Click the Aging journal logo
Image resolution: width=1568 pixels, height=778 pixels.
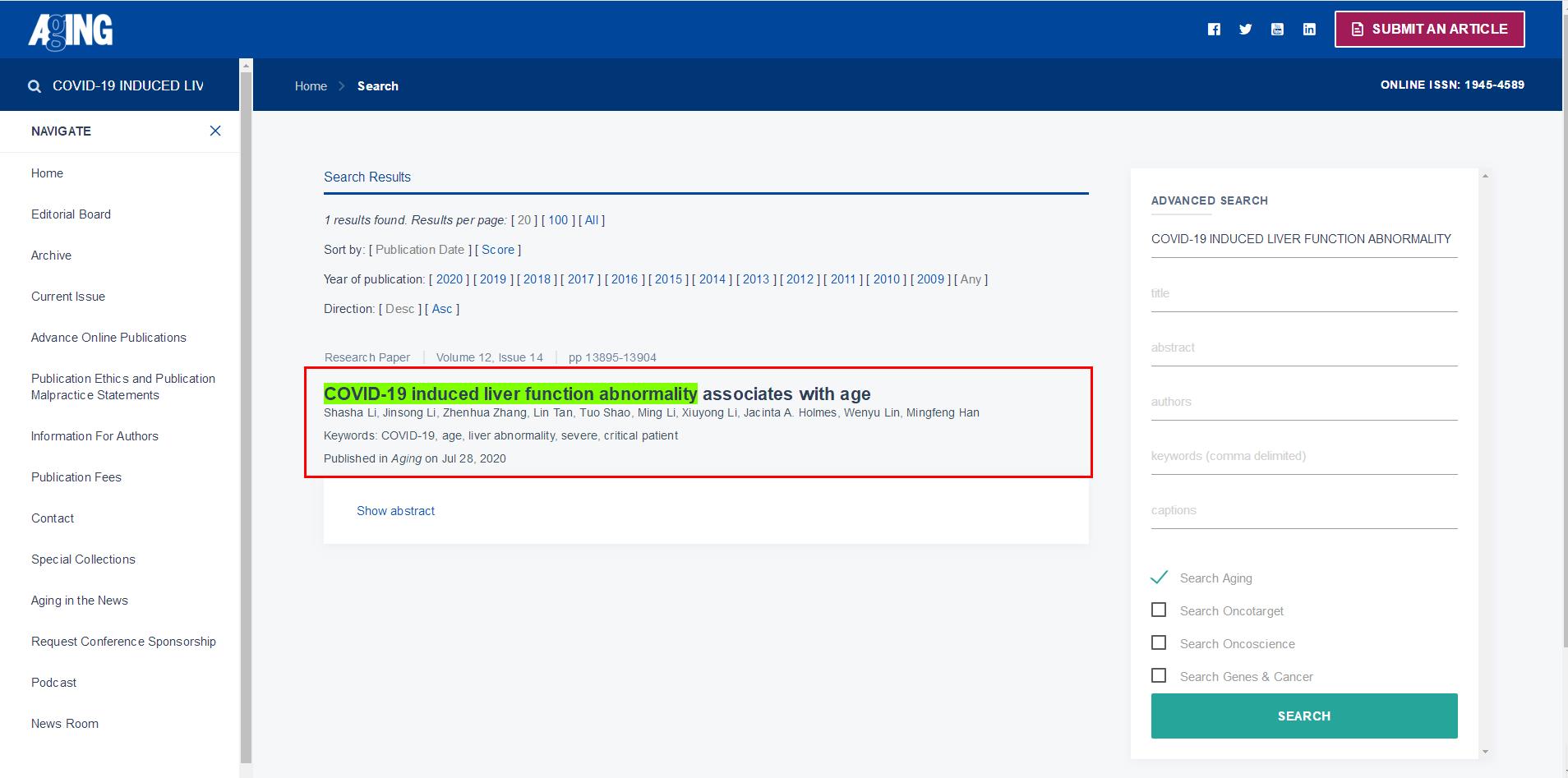coord(71,30)
